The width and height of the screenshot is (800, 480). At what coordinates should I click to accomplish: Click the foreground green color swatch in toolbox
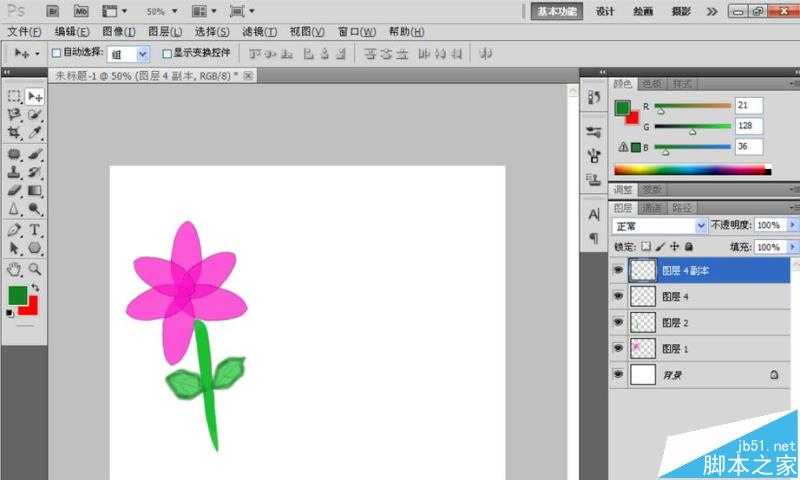[17, 295]
